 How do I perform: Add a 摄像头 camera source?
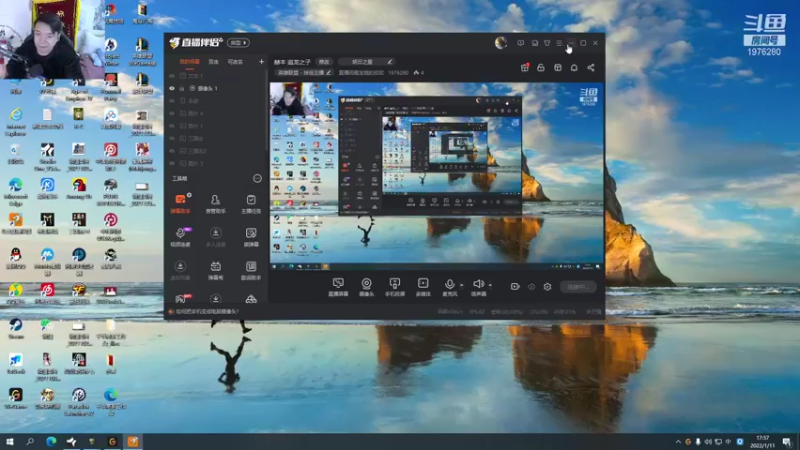pos(366,287)
